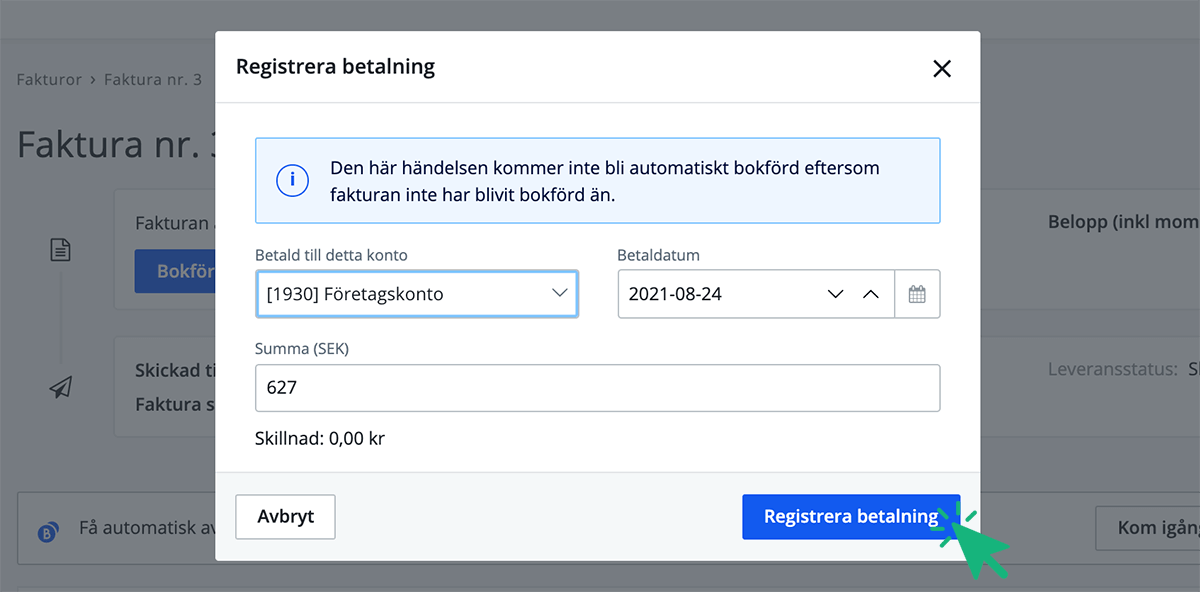Click the downward chevron on the account selector
Viewport: 1200px width, 592px height.
point(560,293)
